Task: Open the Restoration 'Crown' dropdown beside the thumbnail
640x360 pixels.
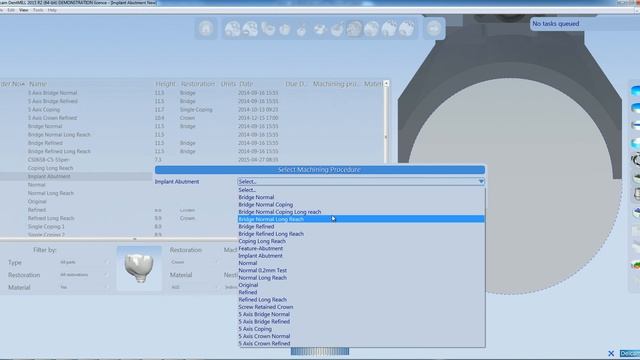Action: [194, 262]
